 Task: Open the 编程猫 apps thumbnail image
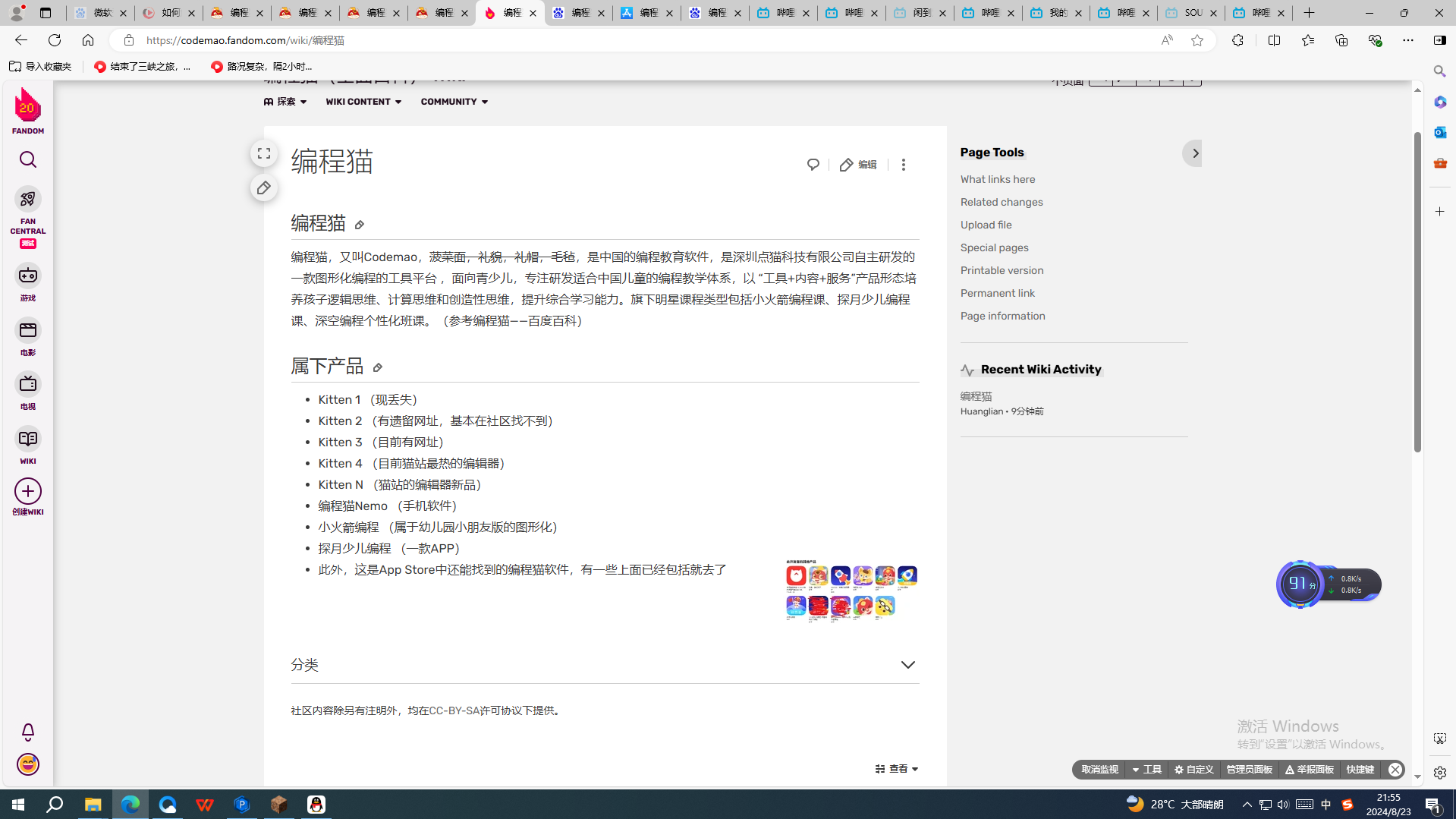pos(851,591)
